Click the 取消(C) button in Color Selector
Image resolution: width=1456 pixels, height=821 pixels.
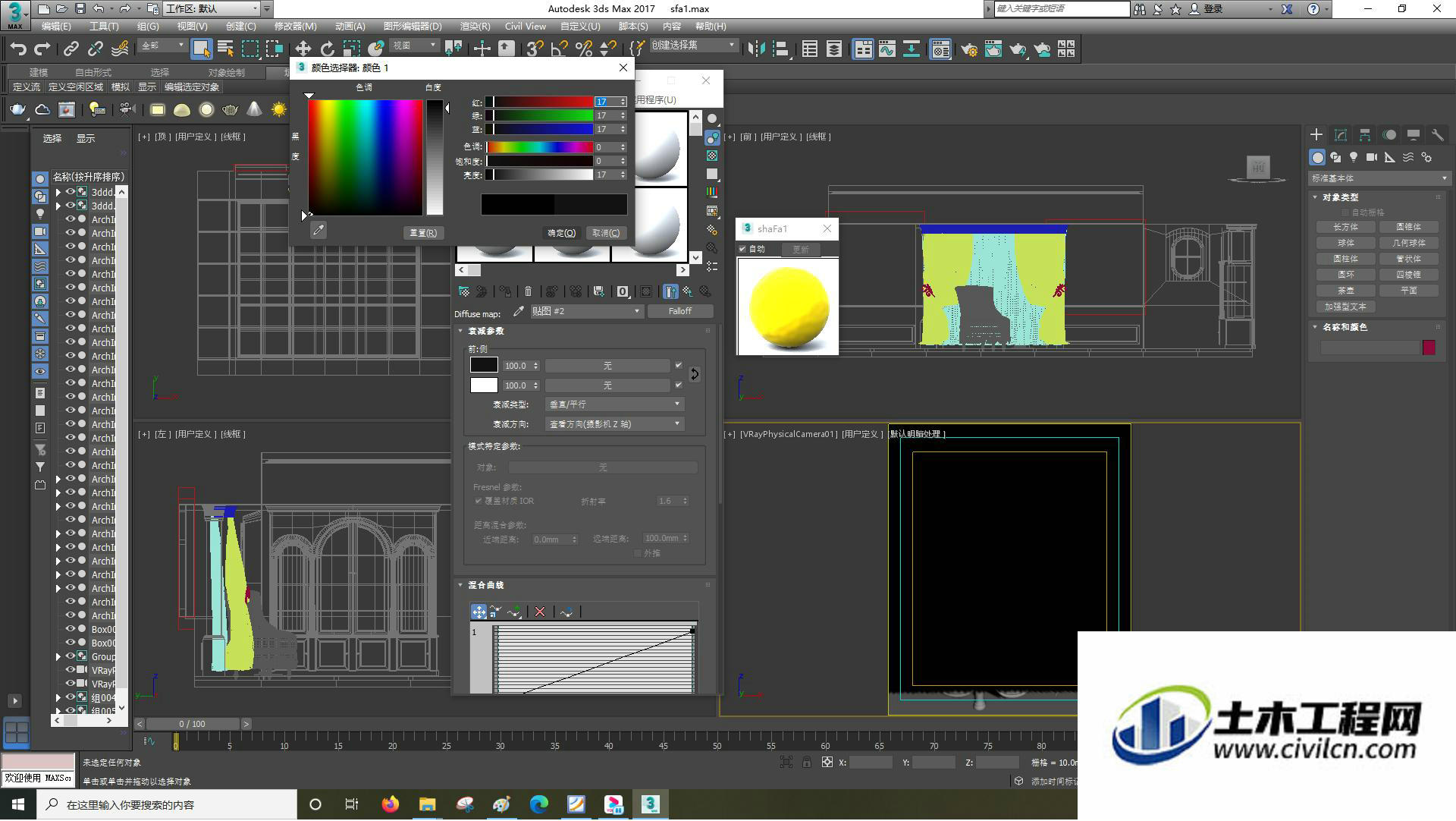606,233
